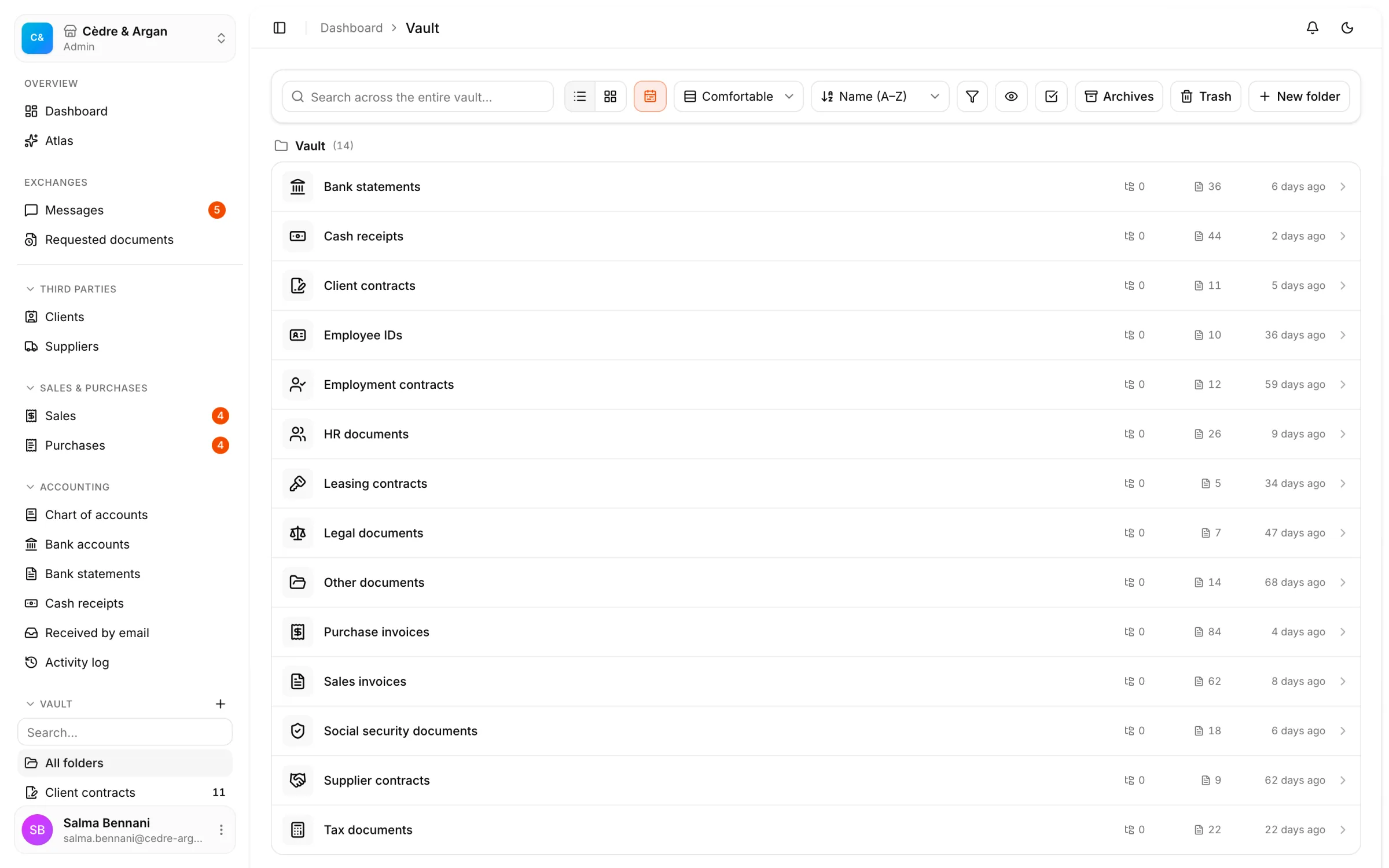
Task: Open sidebar Cash receipts item
Action: 125,603
